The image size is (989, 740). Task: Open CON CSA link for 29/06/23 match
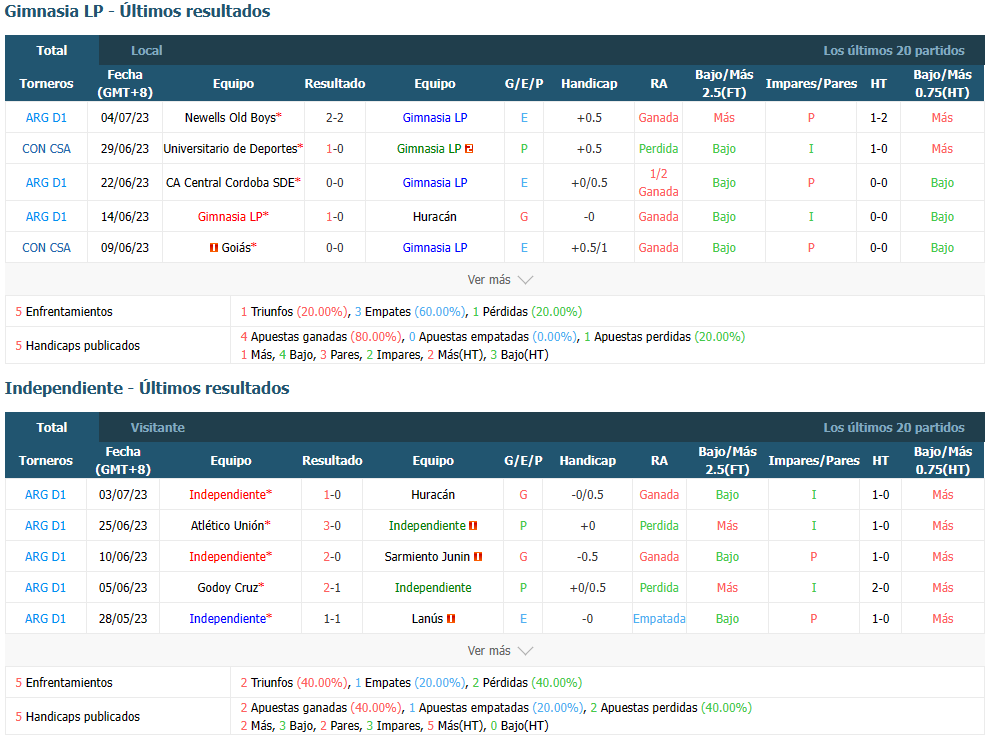pyautogui.click(x=46, y=149)
